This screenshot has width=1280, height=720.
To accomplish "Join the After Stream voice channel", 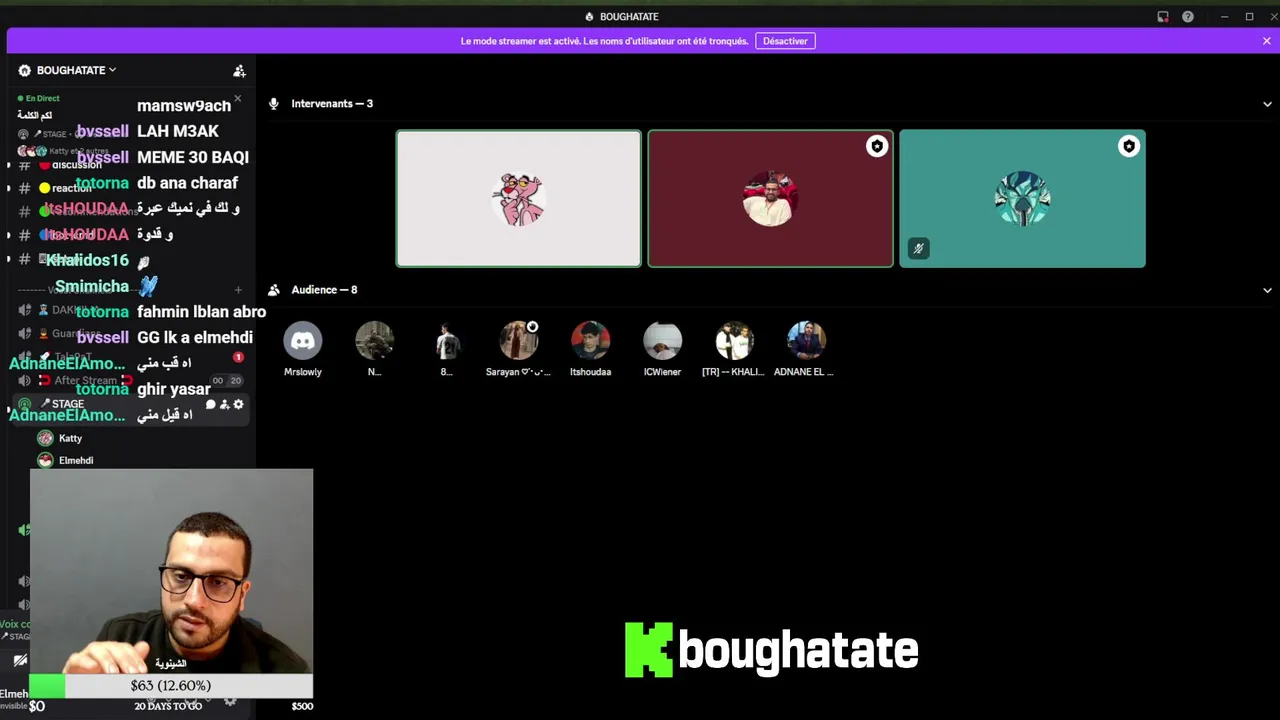I will click(x=128, y=381).
